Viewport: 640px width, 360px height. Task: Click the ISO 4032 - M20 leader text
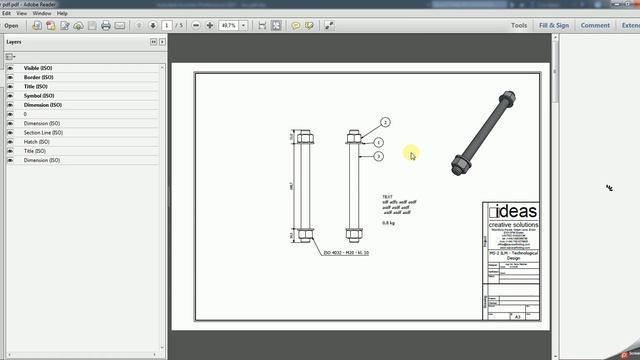click(x=346, y=253)
